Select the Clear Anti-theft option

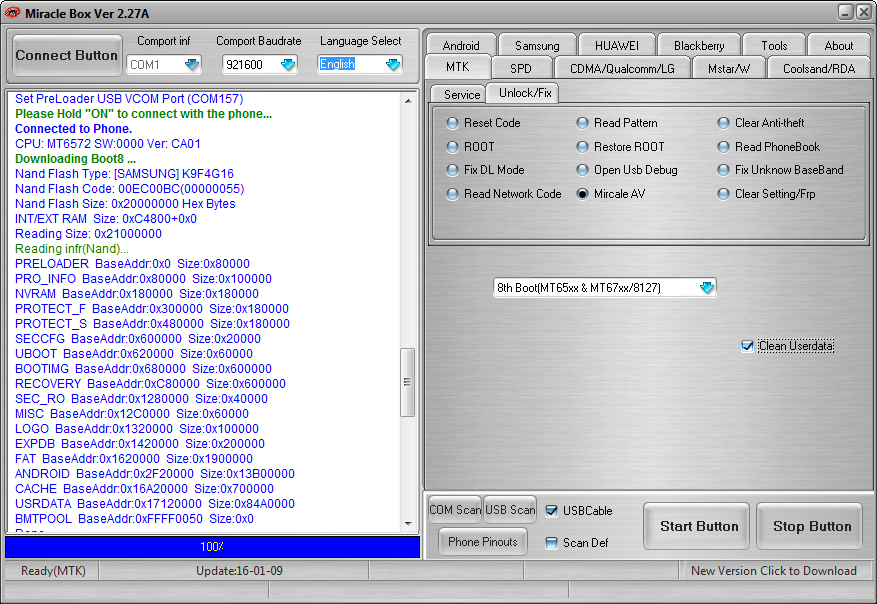(x=761, y=122)
